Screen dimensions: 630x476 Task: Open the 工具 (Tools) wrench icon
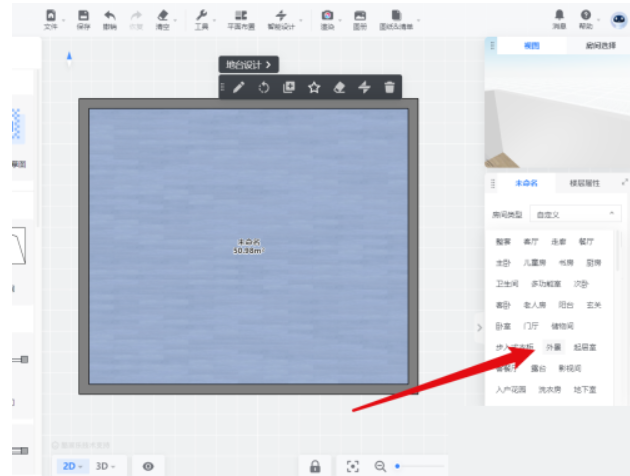click(201, 15)
